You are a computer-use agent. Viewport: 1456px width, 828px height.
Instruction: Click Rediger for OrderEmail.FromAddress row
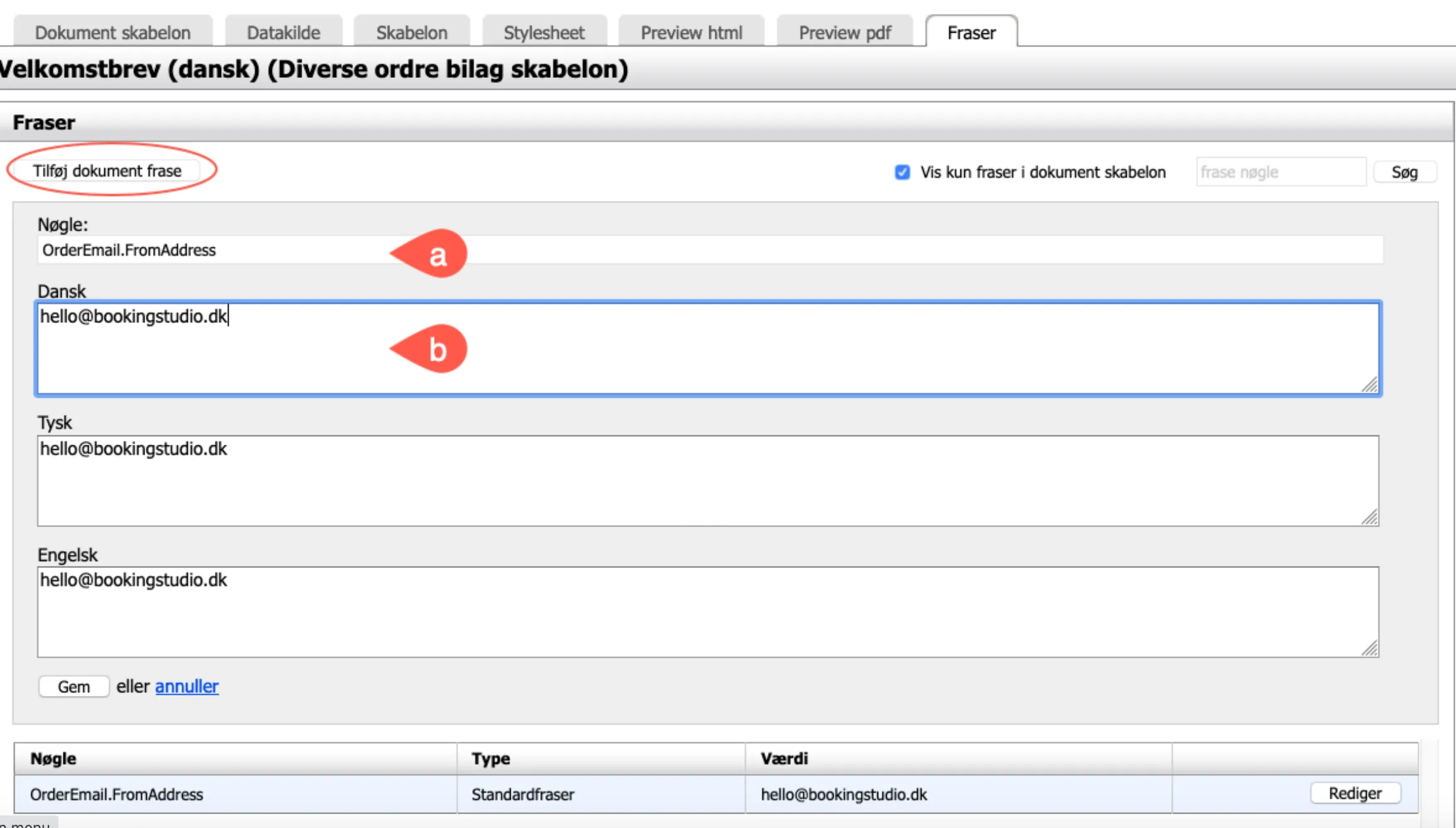(x=1355, y=793)
